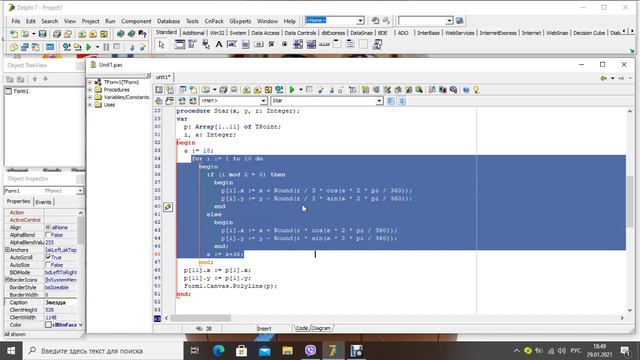Open the Project menu
640x360 pixels.
click(x=90, y=21)
